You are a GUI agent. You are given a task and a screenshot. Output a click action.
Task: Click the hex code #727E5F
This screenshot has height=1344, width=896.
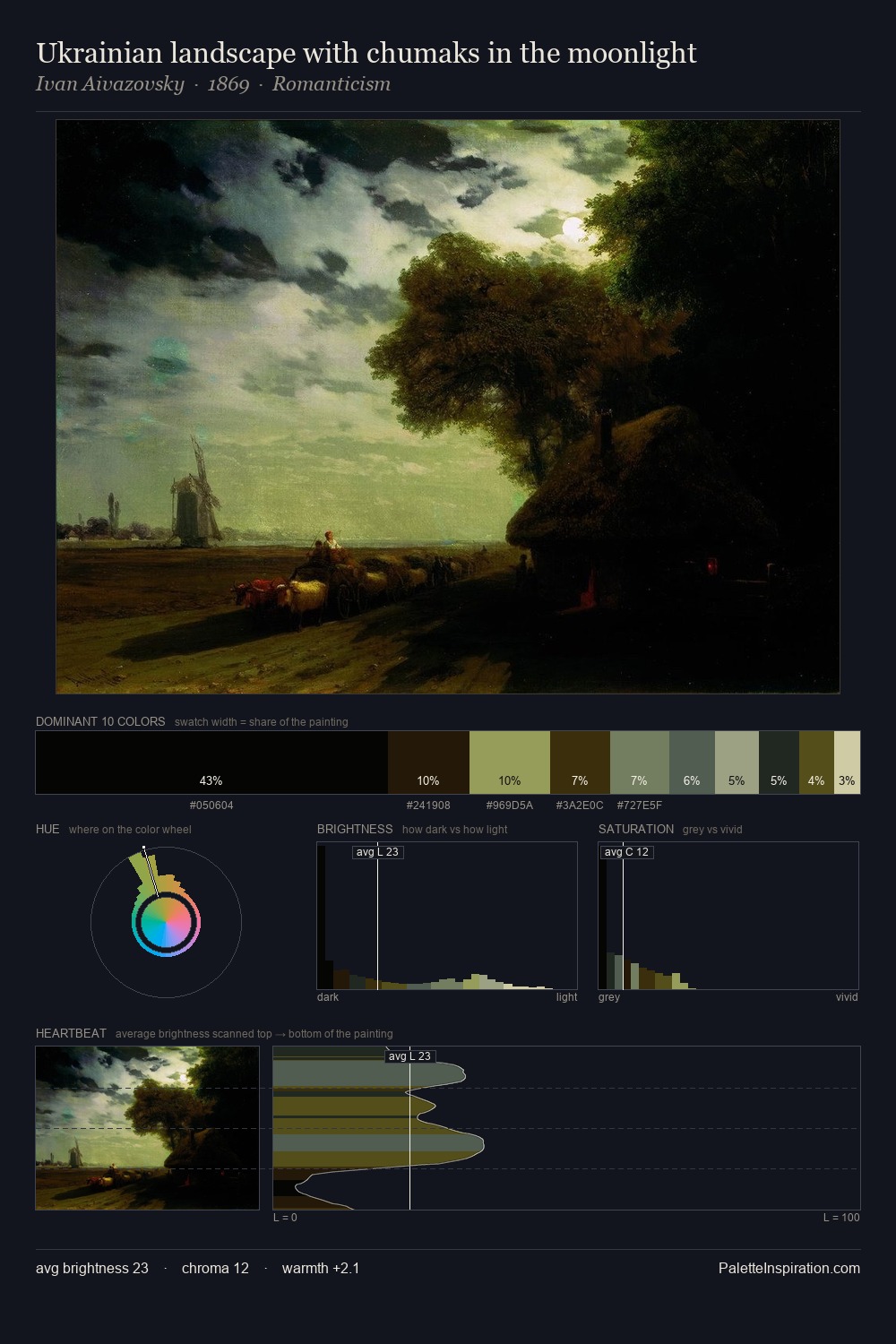click(639, 806)
